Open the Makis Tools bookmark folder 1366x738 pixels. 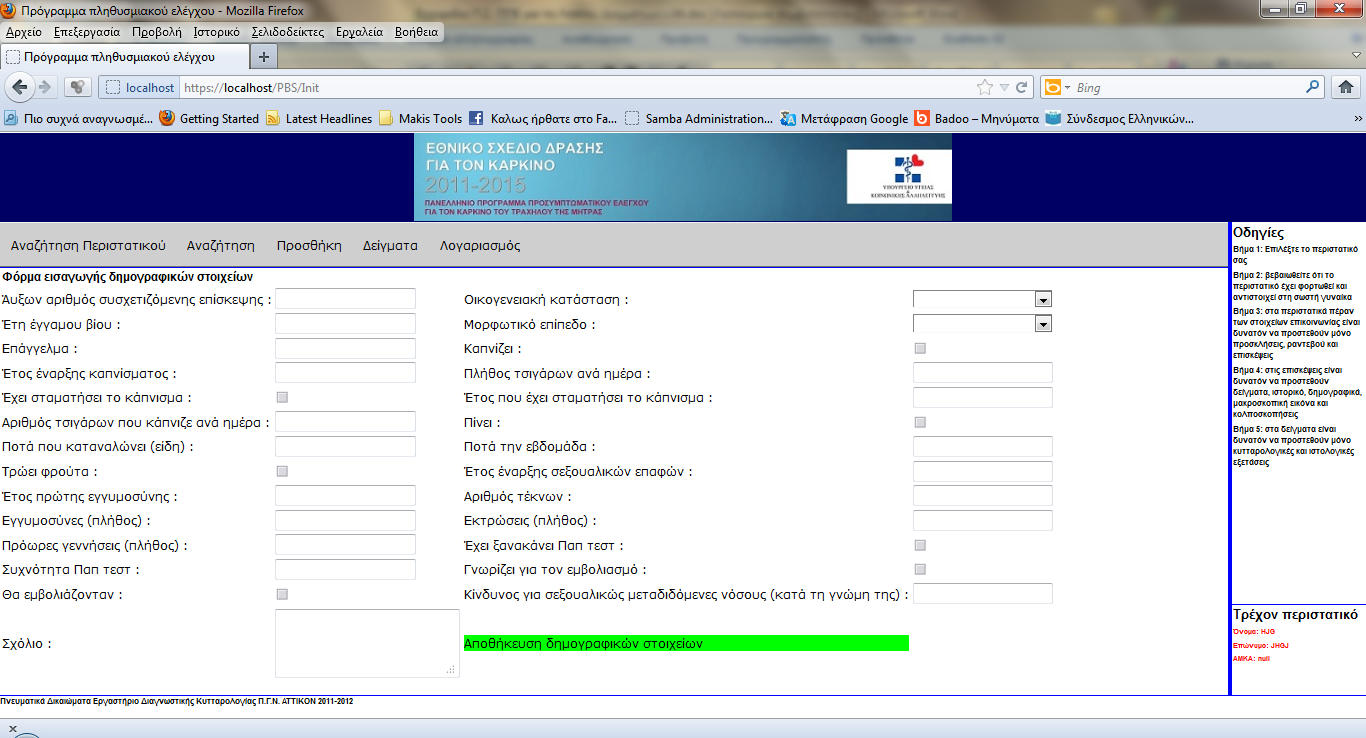(421, 118)
